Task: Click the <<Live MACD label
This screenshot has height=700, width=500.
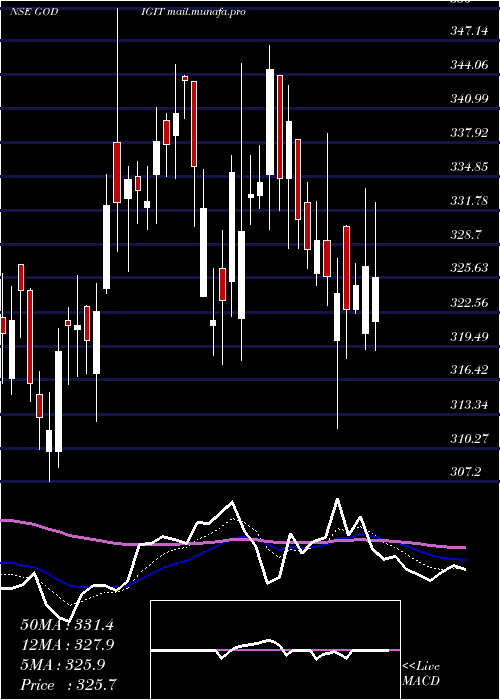Action: (x=421, y=673)
